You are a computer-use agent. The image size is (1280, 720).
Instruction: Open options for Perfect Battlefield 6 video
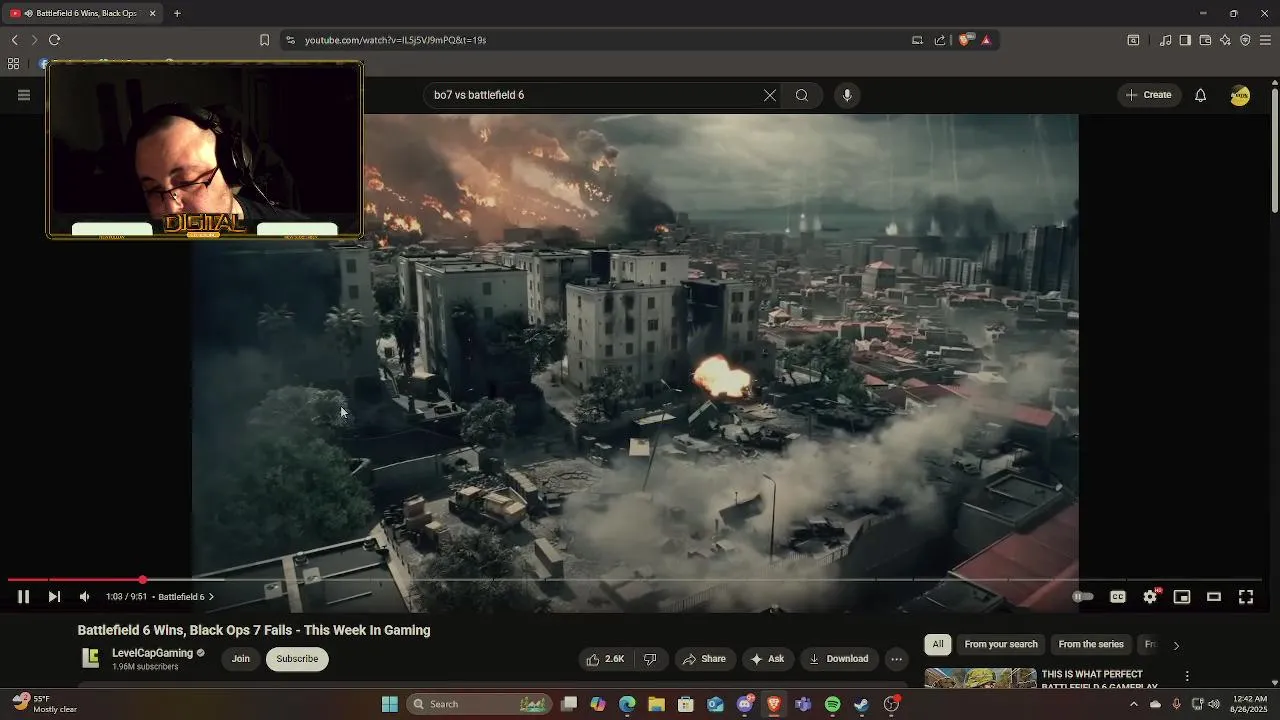[x=1187, y=677]
